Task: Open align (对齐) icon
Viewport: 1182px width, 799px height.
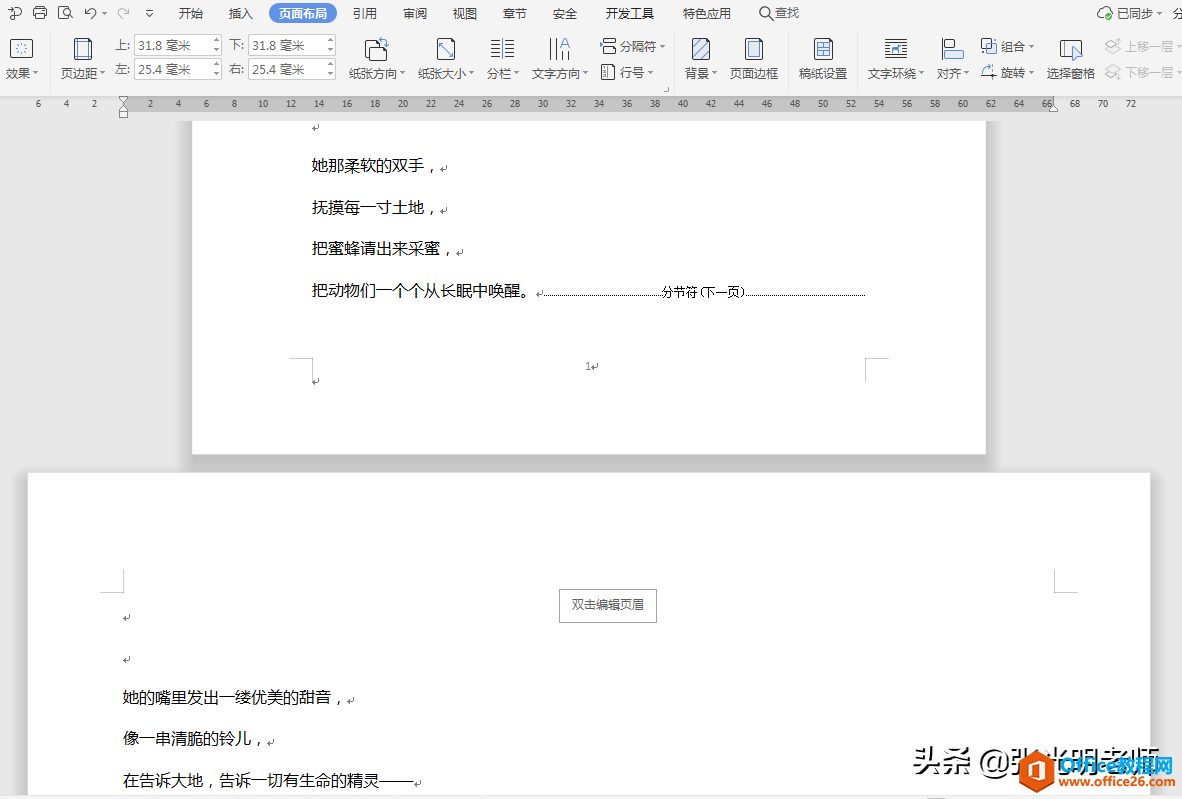Action: pyautogui.click(x=952, y=50)
